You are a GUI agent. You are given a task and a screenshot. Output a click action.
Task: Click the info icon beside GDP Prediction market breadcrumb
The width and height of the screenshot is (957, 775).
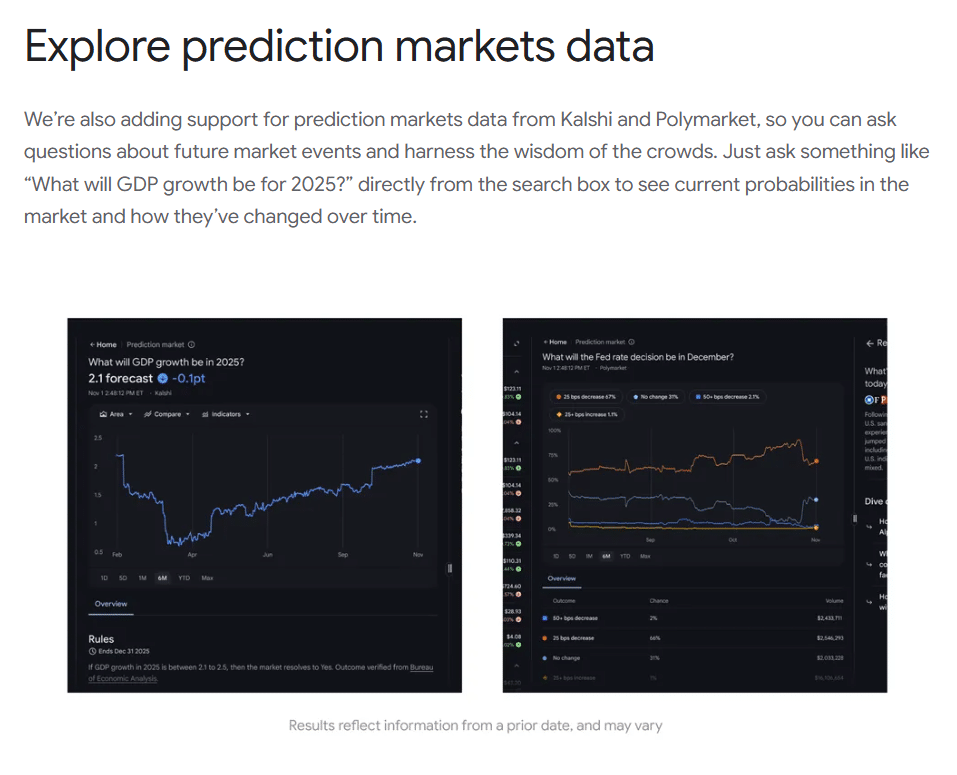(191, 345)
